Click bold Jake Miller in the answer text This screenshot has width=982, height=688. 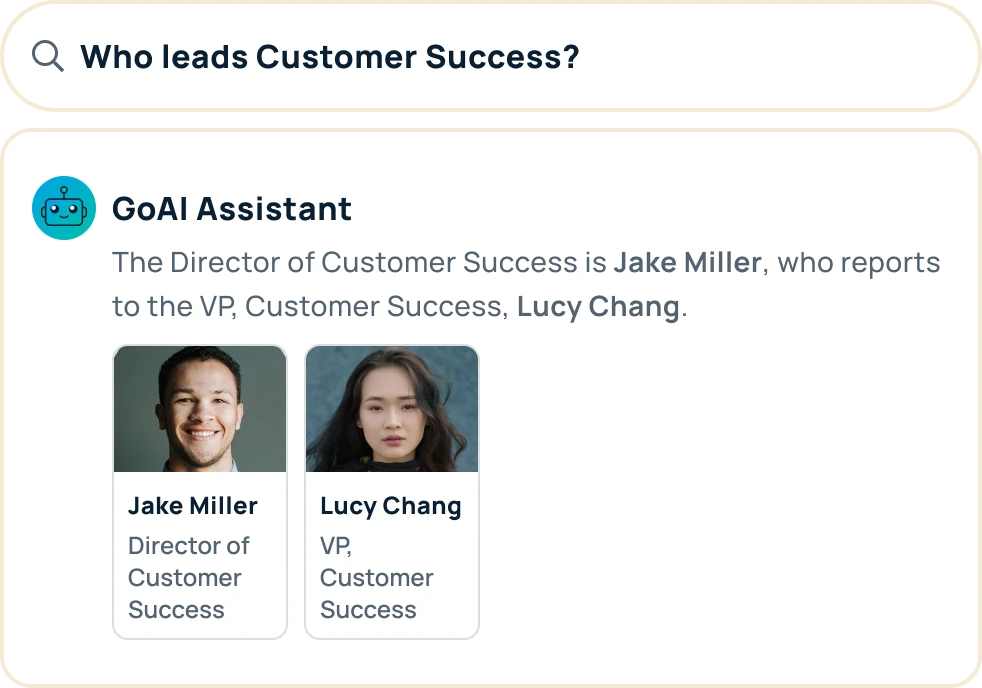point(687,262)
